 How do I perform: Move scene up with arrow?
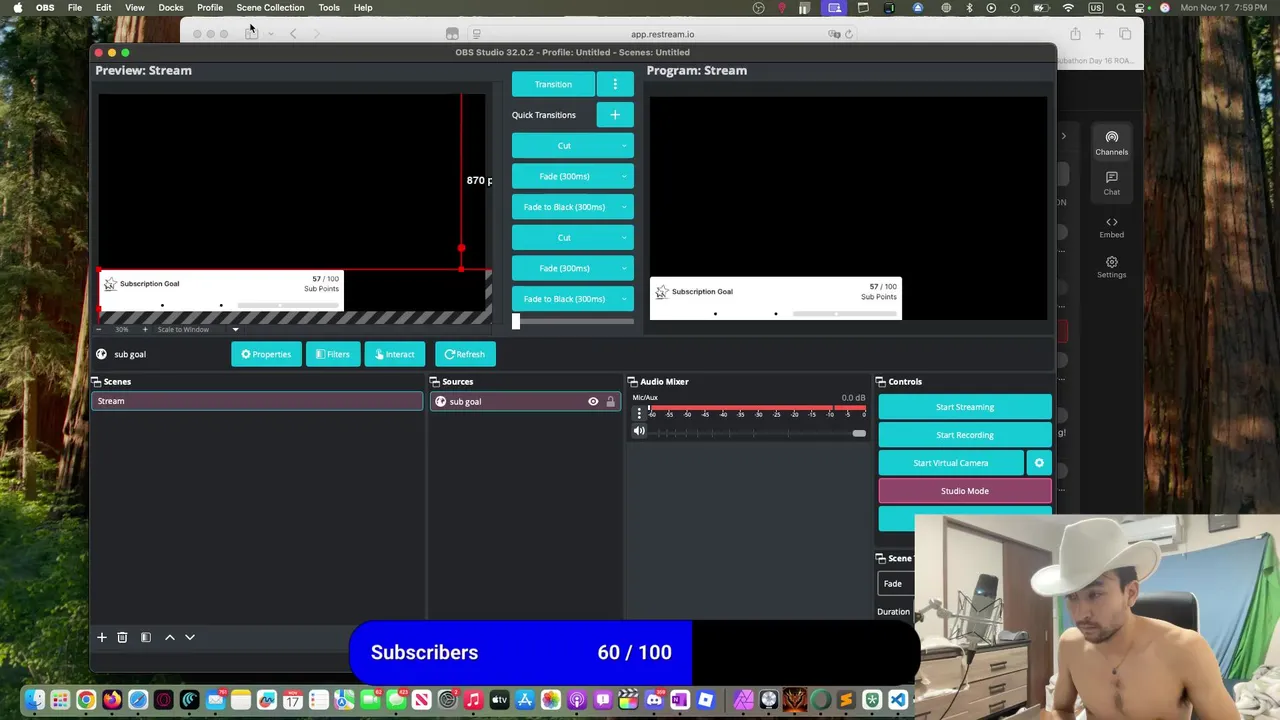click(x=169, y=637)
